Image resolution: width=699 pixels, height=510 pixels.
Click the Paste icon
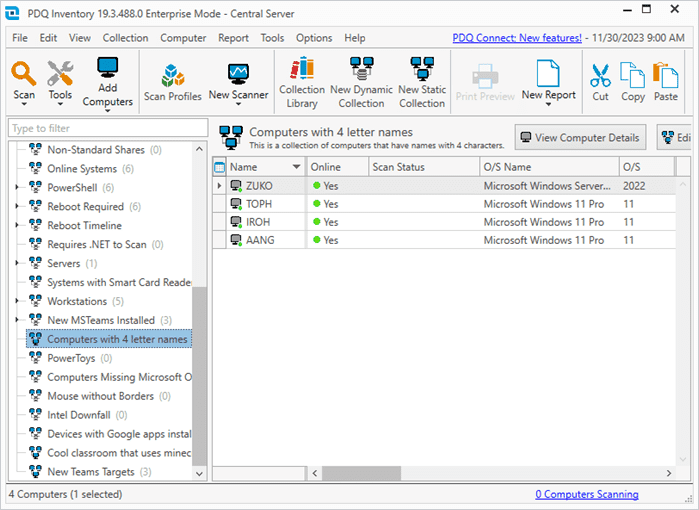click(666, 75)
